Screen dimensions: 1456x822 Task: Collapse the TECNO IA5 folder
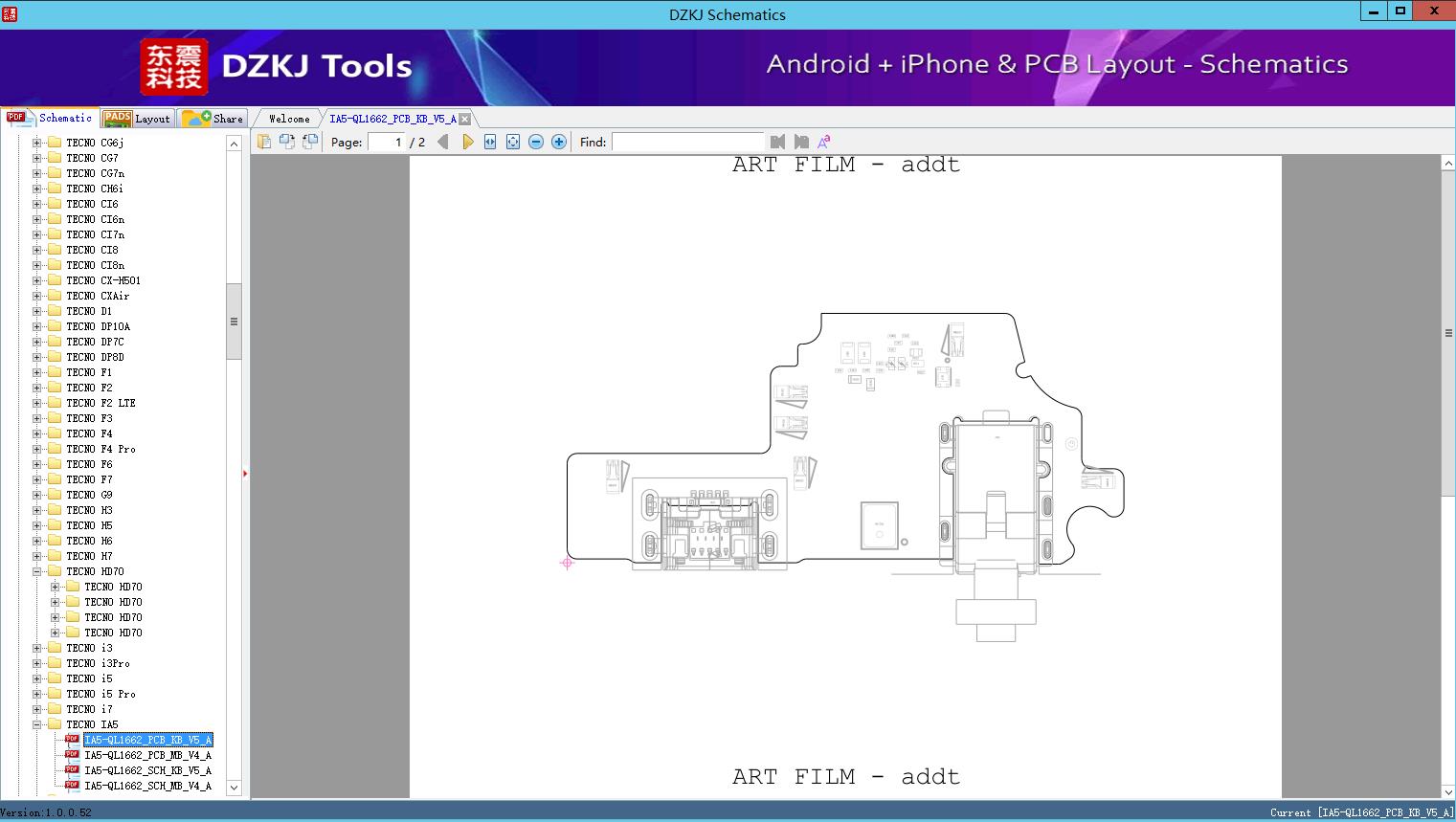click(36, 724)
